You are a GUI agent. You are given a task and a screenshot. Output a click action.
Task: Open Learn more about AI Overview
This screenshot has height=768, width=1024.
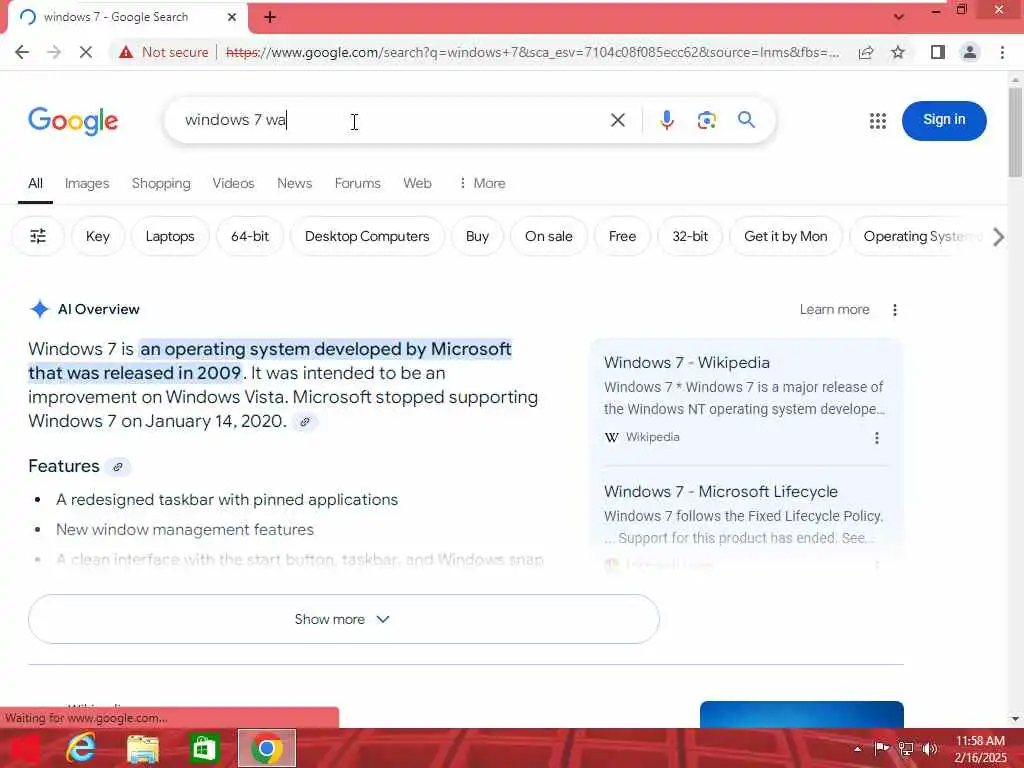835,310
